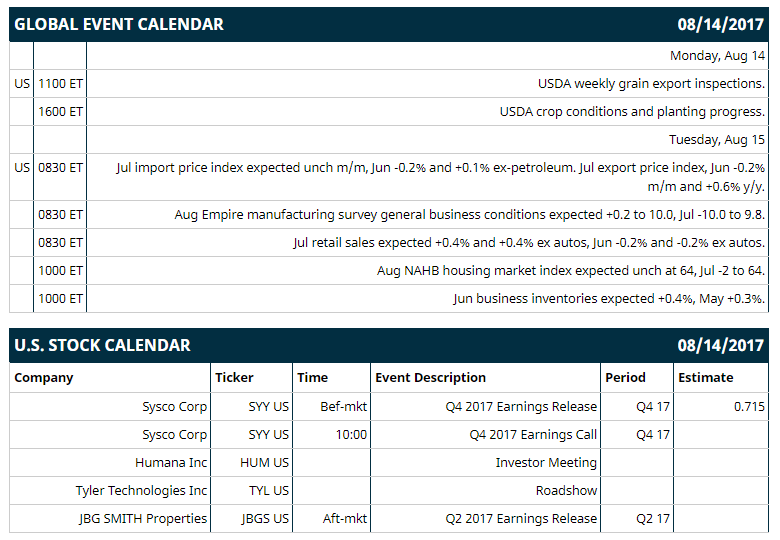Select the USDA weekly grain export inspections entry
Screen dimensions: 780x540
click(651, 84)
